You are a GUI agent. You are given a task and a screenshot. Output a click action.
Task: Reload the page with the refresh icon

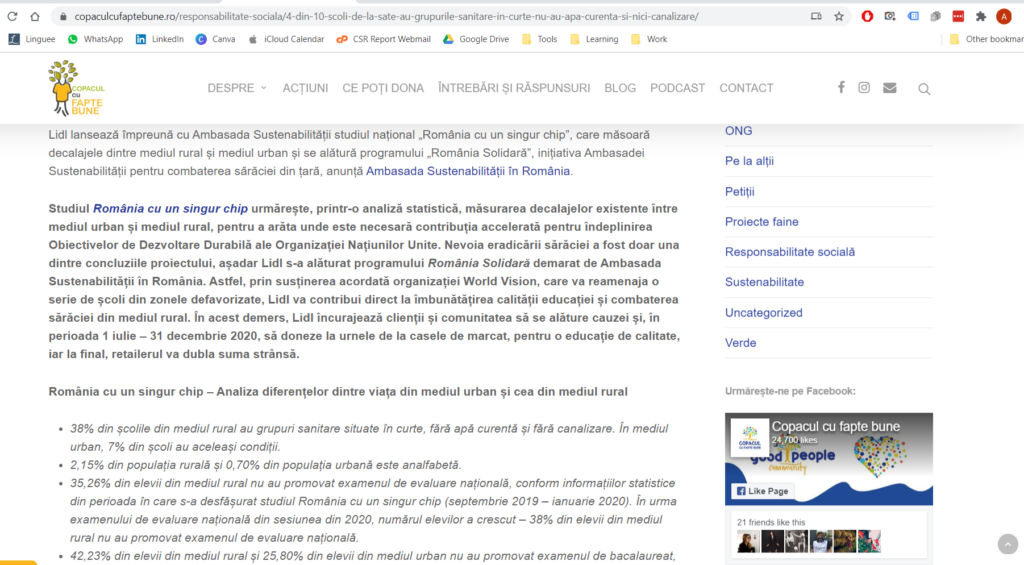(x=12, y=16)
